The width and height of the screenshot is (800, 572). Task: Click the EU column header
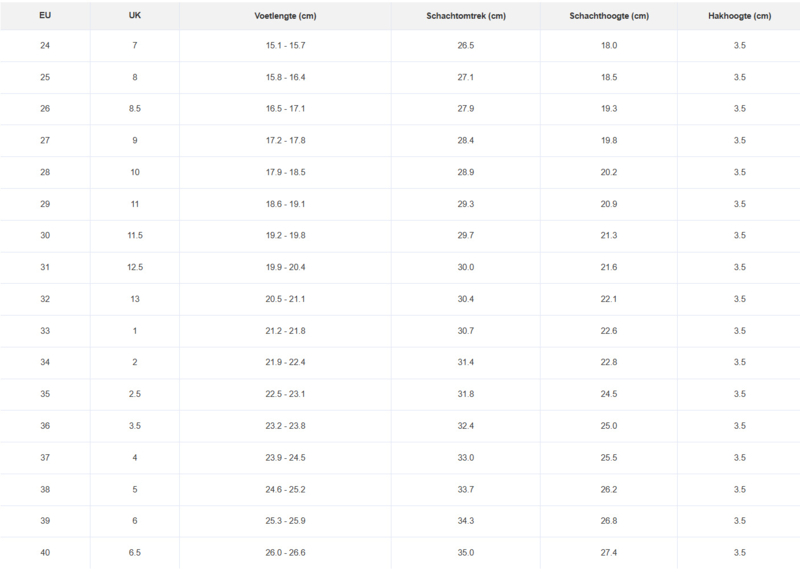[x=45, y=16]
